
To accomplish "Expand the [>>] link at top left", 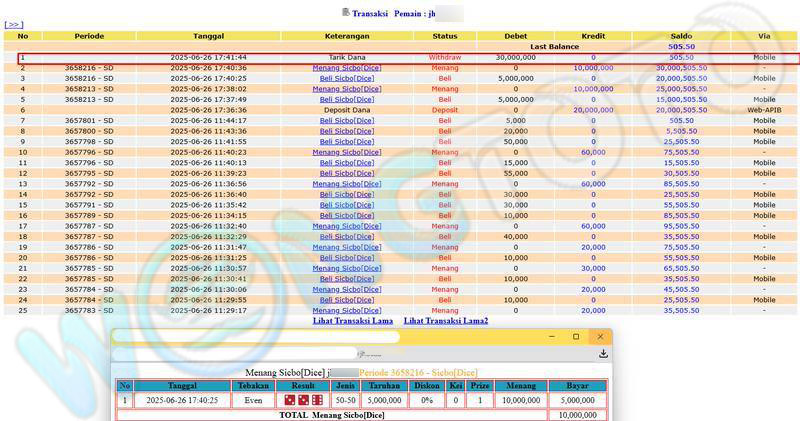I will [x=13, y=24].
